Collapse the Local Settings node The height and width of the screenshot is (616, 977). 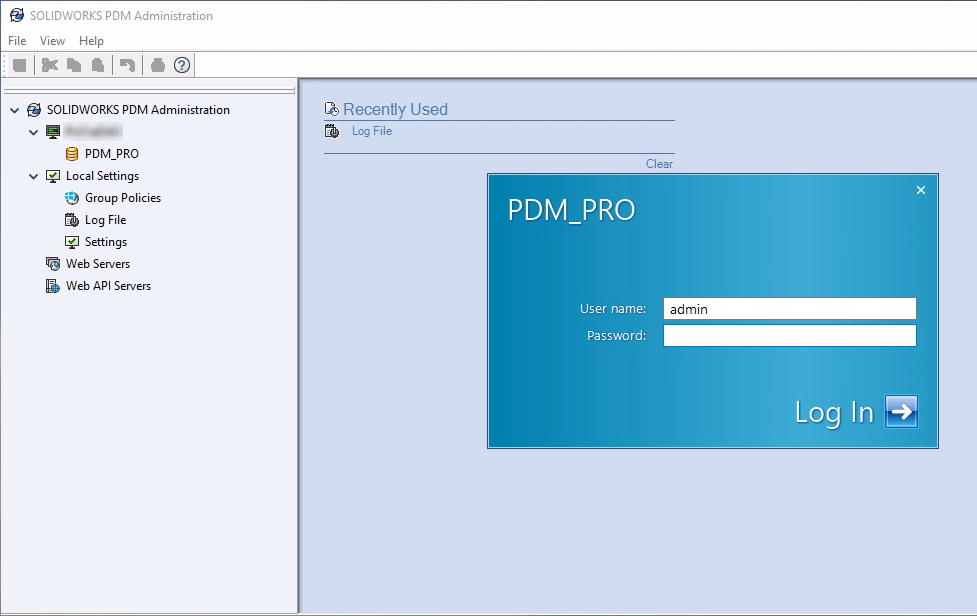point(34,176)
